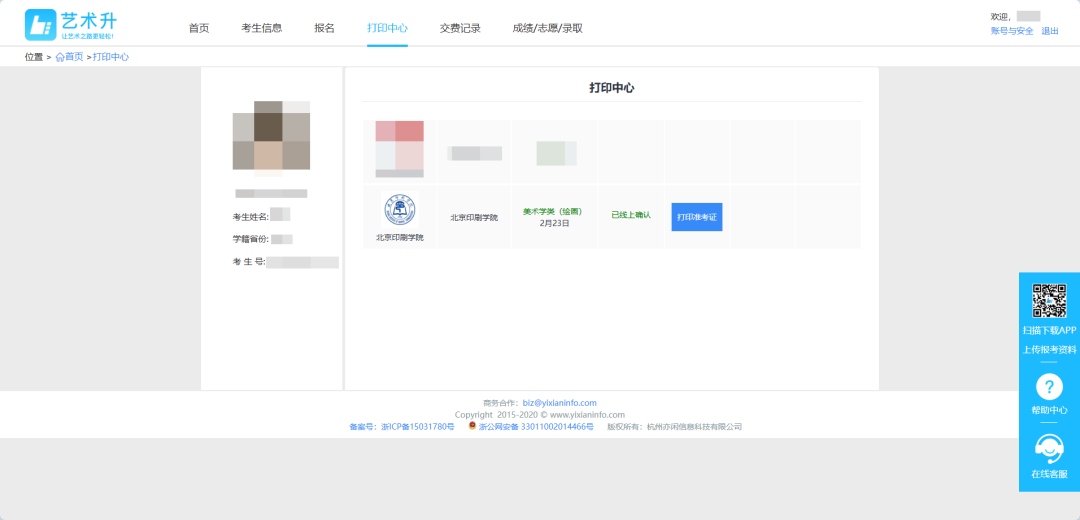Image resolution: width=1080 pixels, height=520 pixels.
Task: Open the 帮助中心 question mark icon
Action: tap(1049, 386)
